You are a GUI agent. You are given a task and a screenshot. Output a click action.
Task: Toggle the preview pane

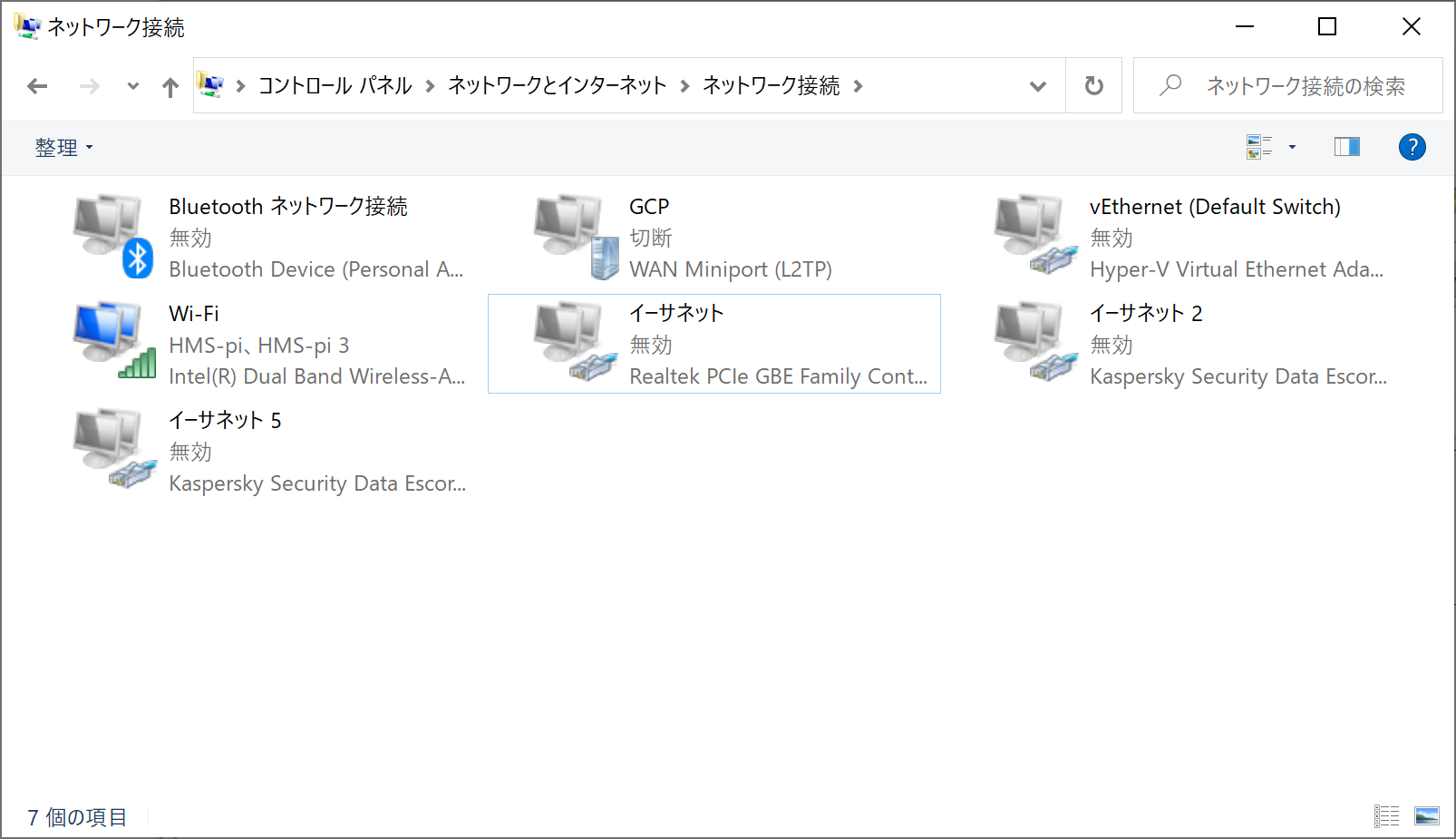(1346, 146)
